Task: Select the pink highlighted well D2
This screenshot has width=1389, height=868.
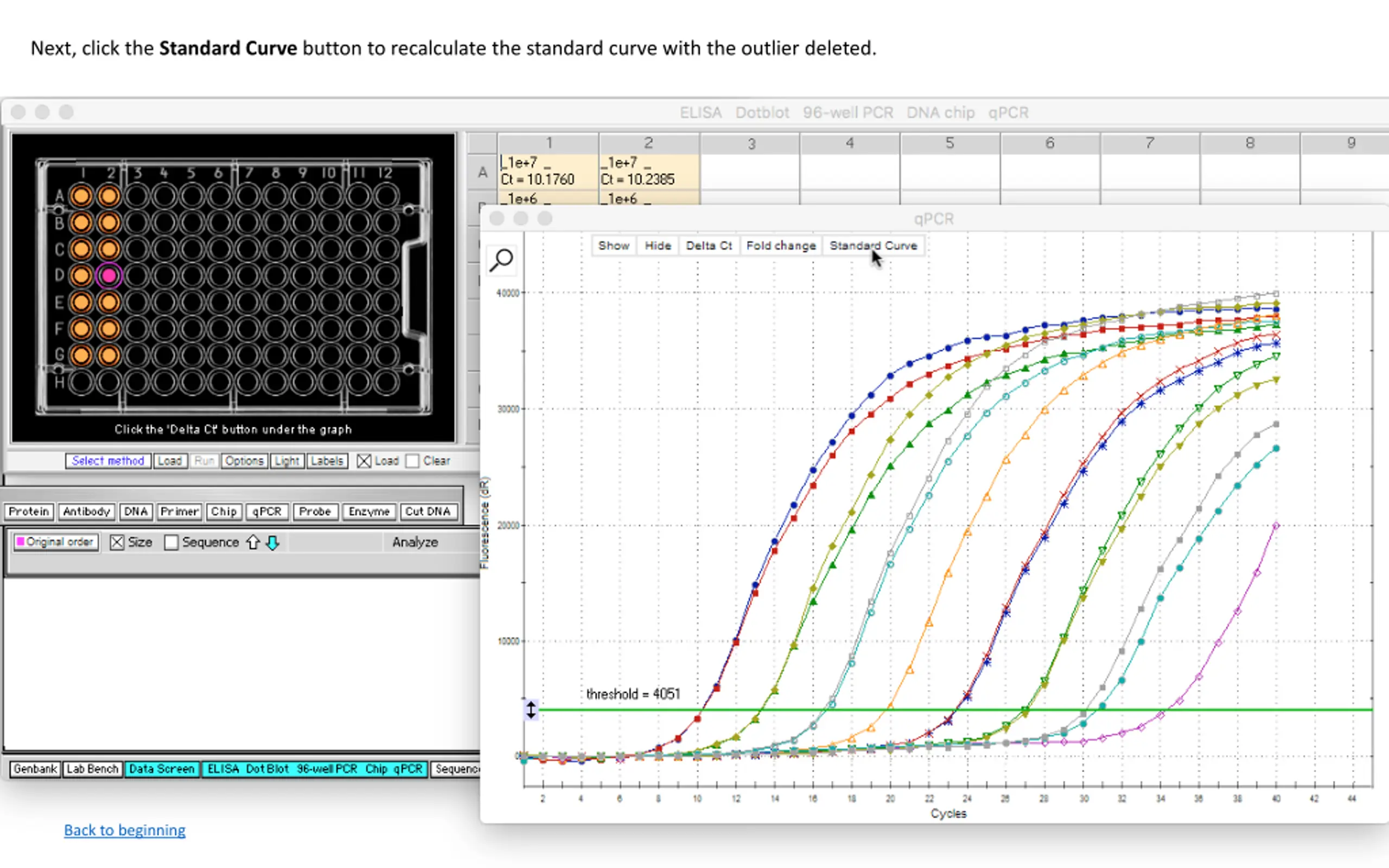Action: pos(109,276)
